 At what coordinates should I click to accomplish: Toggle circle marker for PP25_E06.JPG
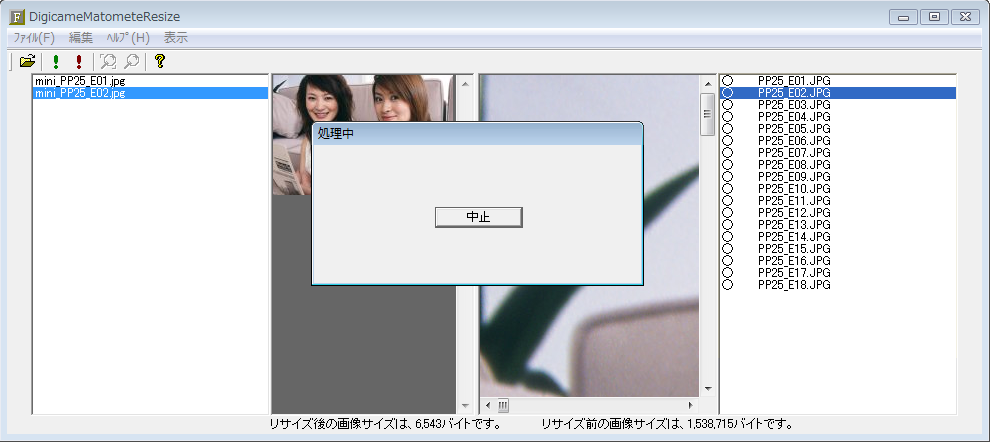(727, 141)
